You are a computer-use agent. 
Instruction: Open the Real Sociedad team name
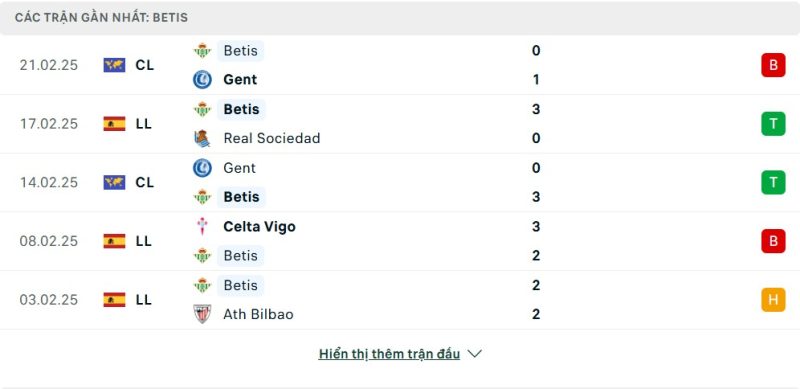pos(271,138)
